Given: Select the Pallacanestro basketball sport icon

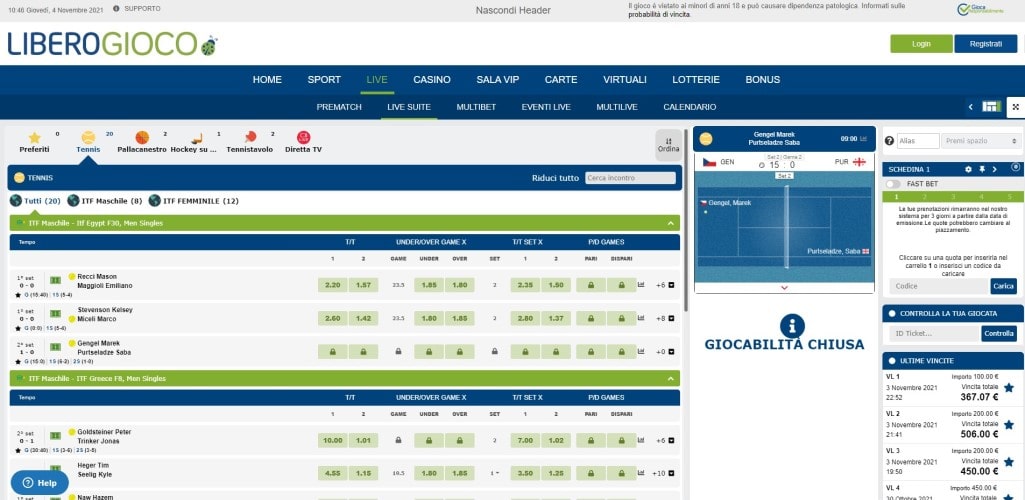Looking at the screenshot, I should coord(142,137).
